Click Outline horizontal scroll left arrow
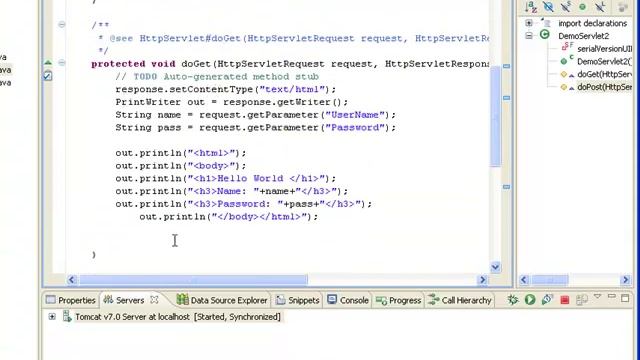Image resolution: width=640 pixels, height=360 pixels. point(524,280)
